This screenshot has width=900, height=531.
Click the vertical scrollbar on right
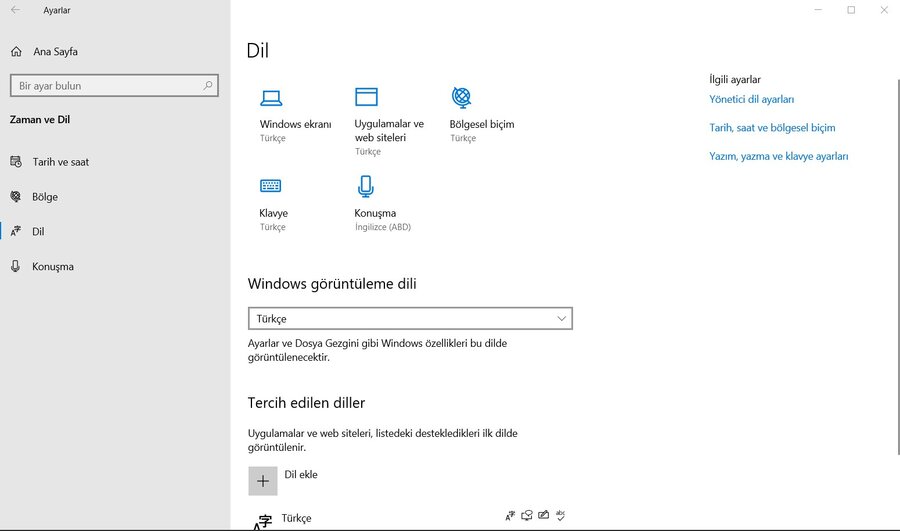[897, 266]
